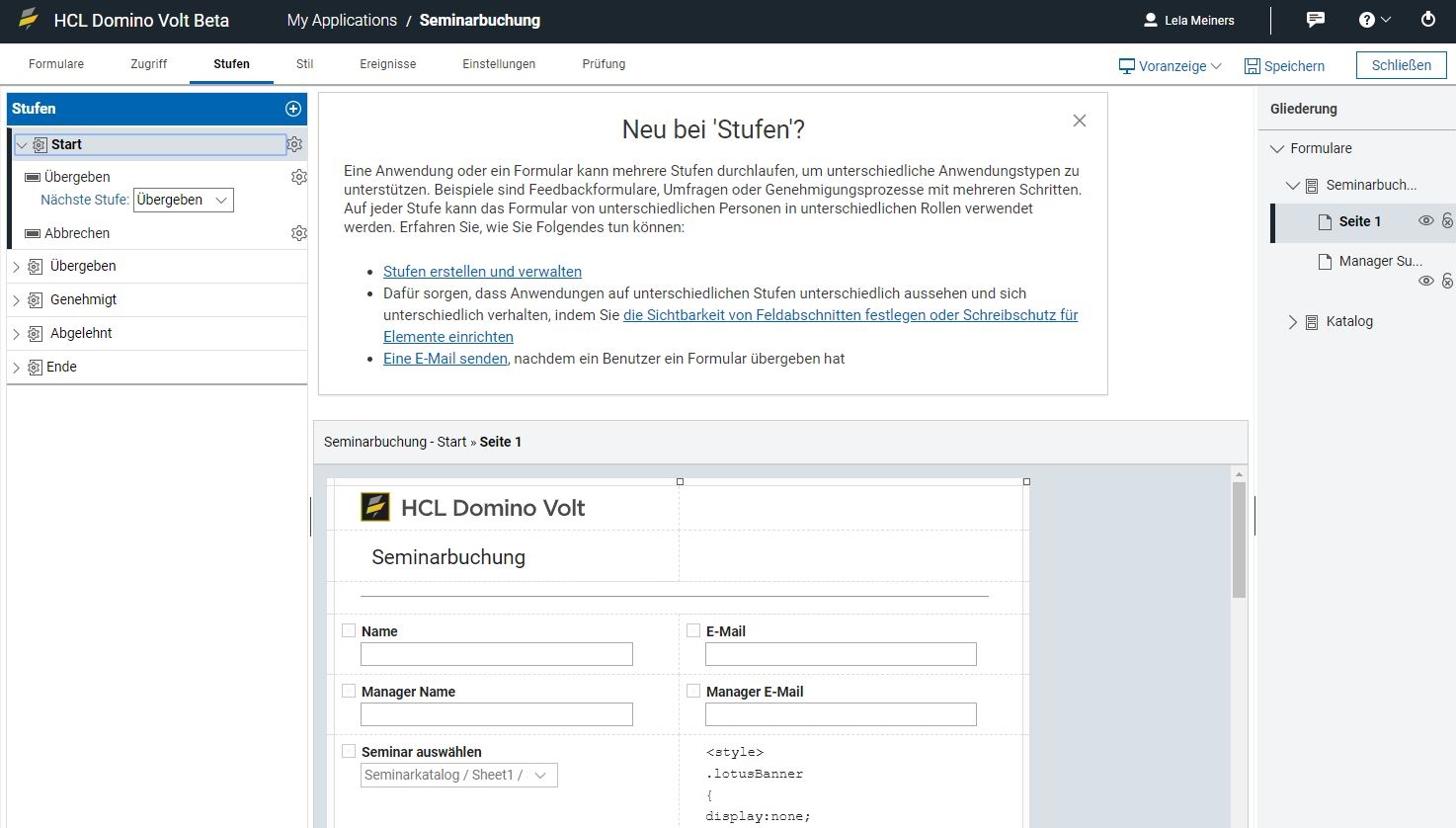
Task: Open the feedback chat icon
Action: pos(1315,20)
